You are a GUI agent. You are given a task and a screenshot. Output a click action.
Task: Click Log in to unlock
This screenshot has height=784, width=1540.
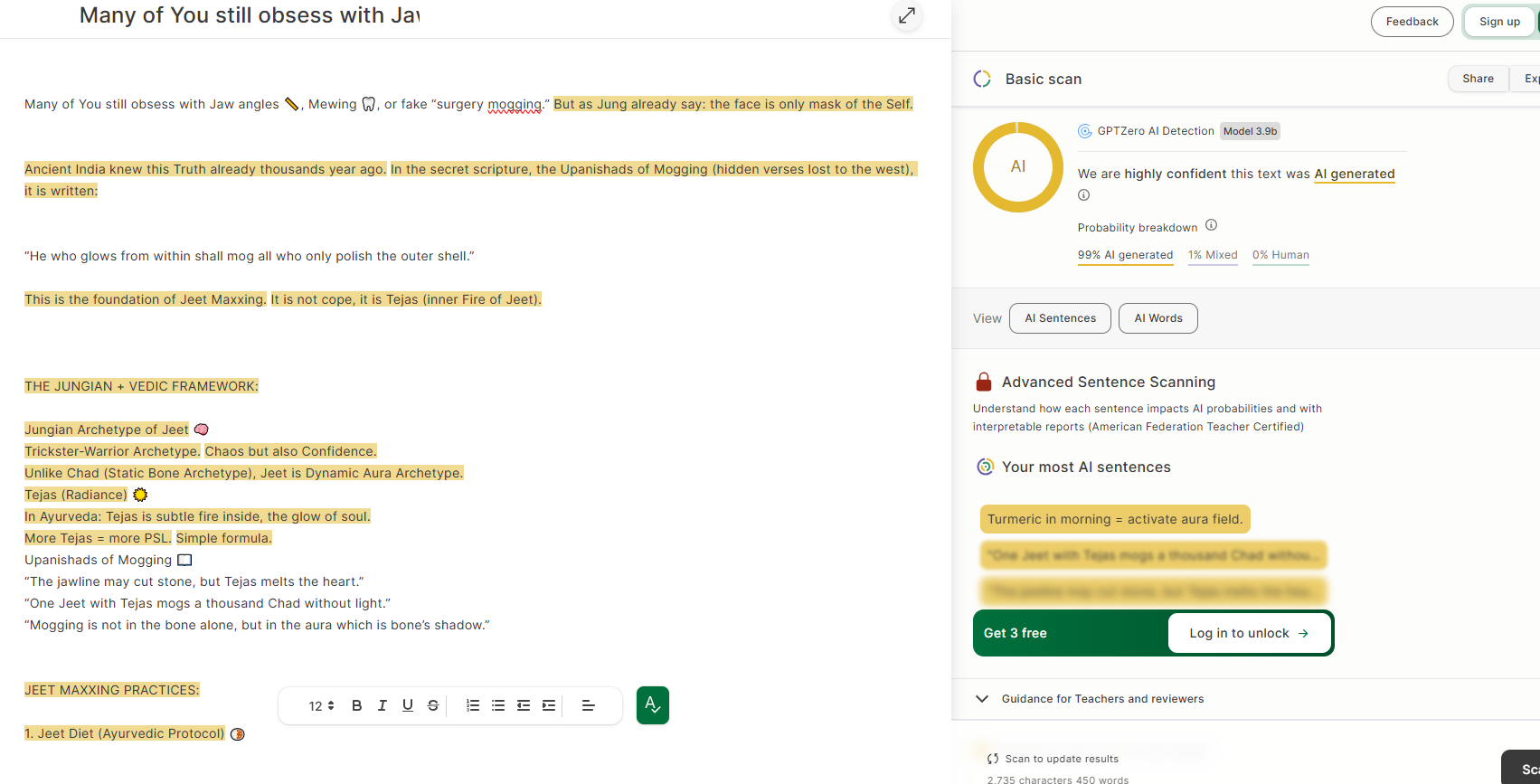[x=1249, y=633]
